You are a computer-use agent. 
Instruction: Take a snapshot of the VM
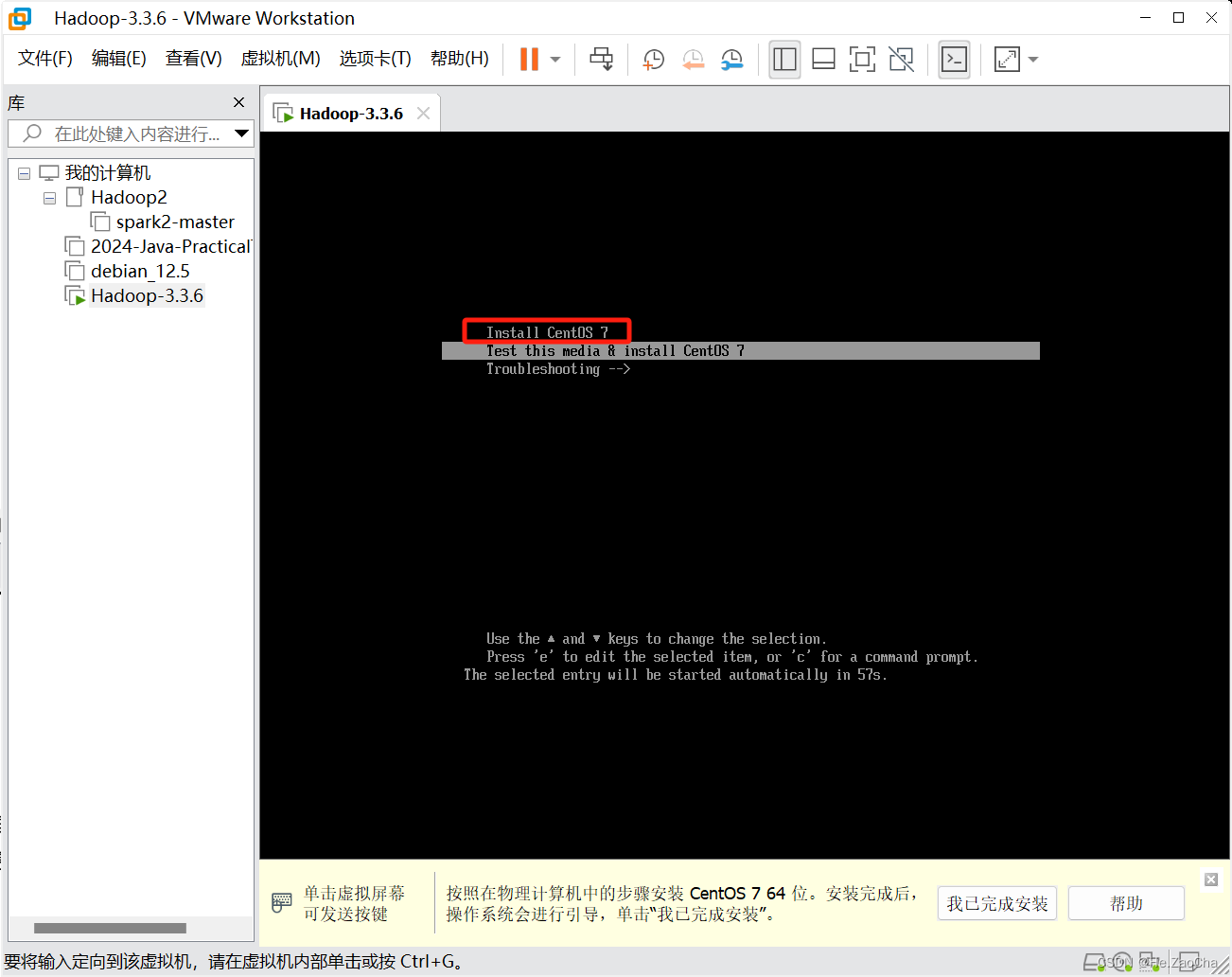(653, 60)
